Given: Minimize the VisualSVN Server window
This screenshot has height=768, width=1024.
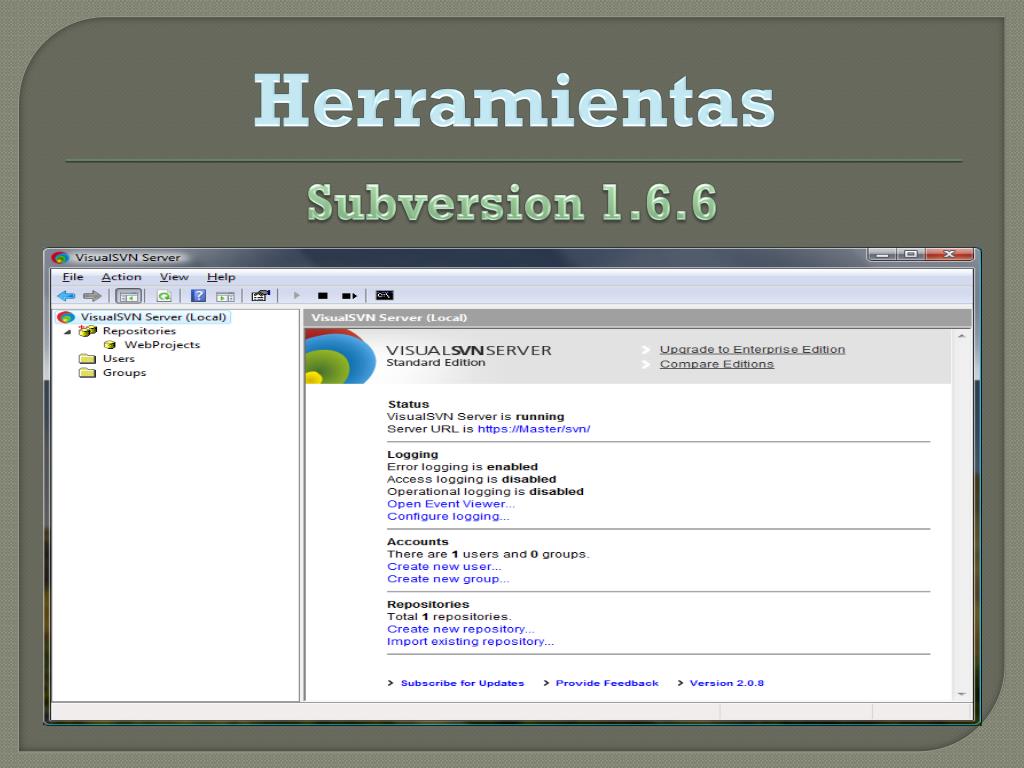Looking at the screenshot, I should 882,254.
